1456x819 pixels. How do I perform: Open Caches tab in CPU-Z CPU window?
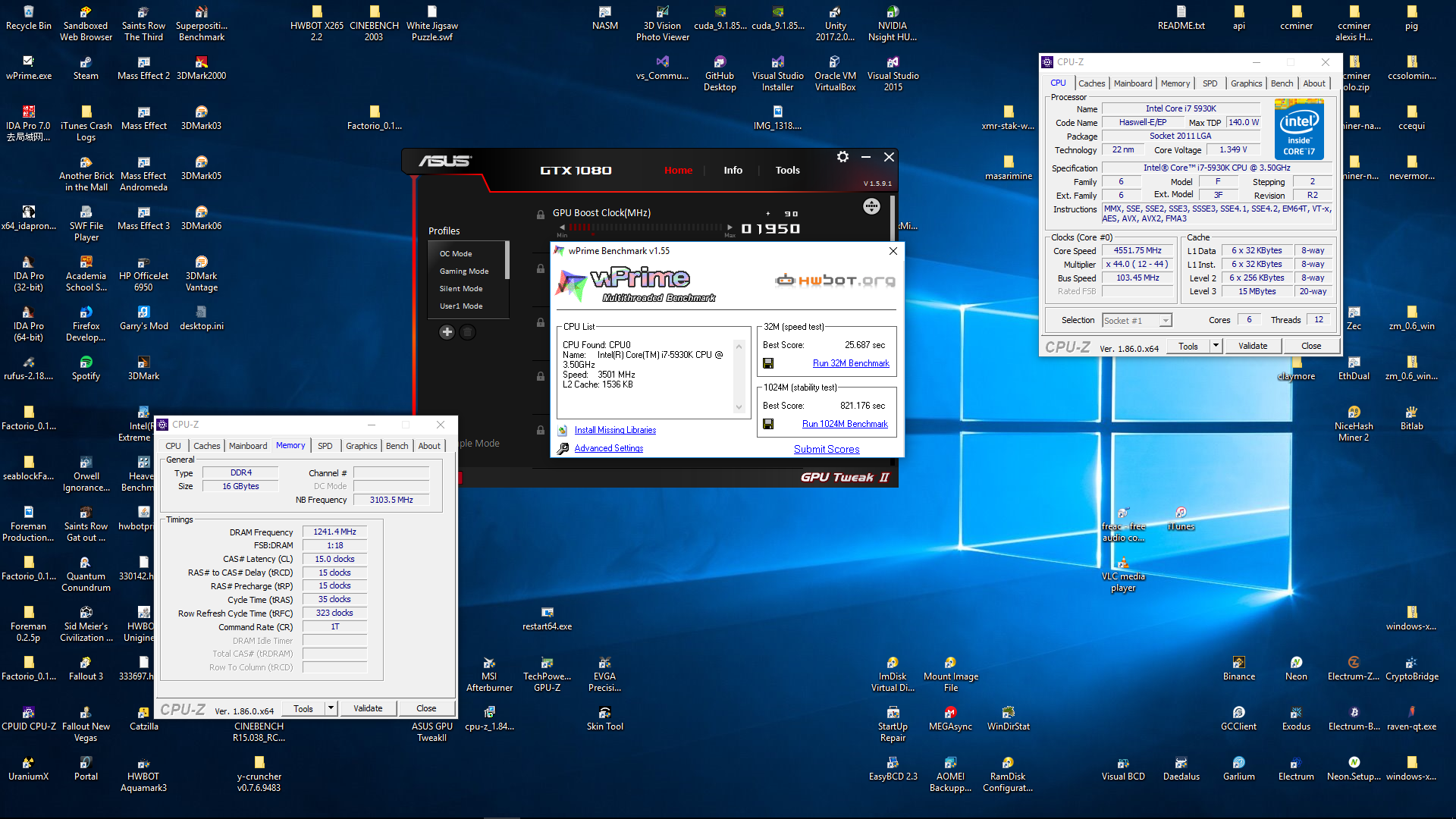click(x=1091, y=83)
